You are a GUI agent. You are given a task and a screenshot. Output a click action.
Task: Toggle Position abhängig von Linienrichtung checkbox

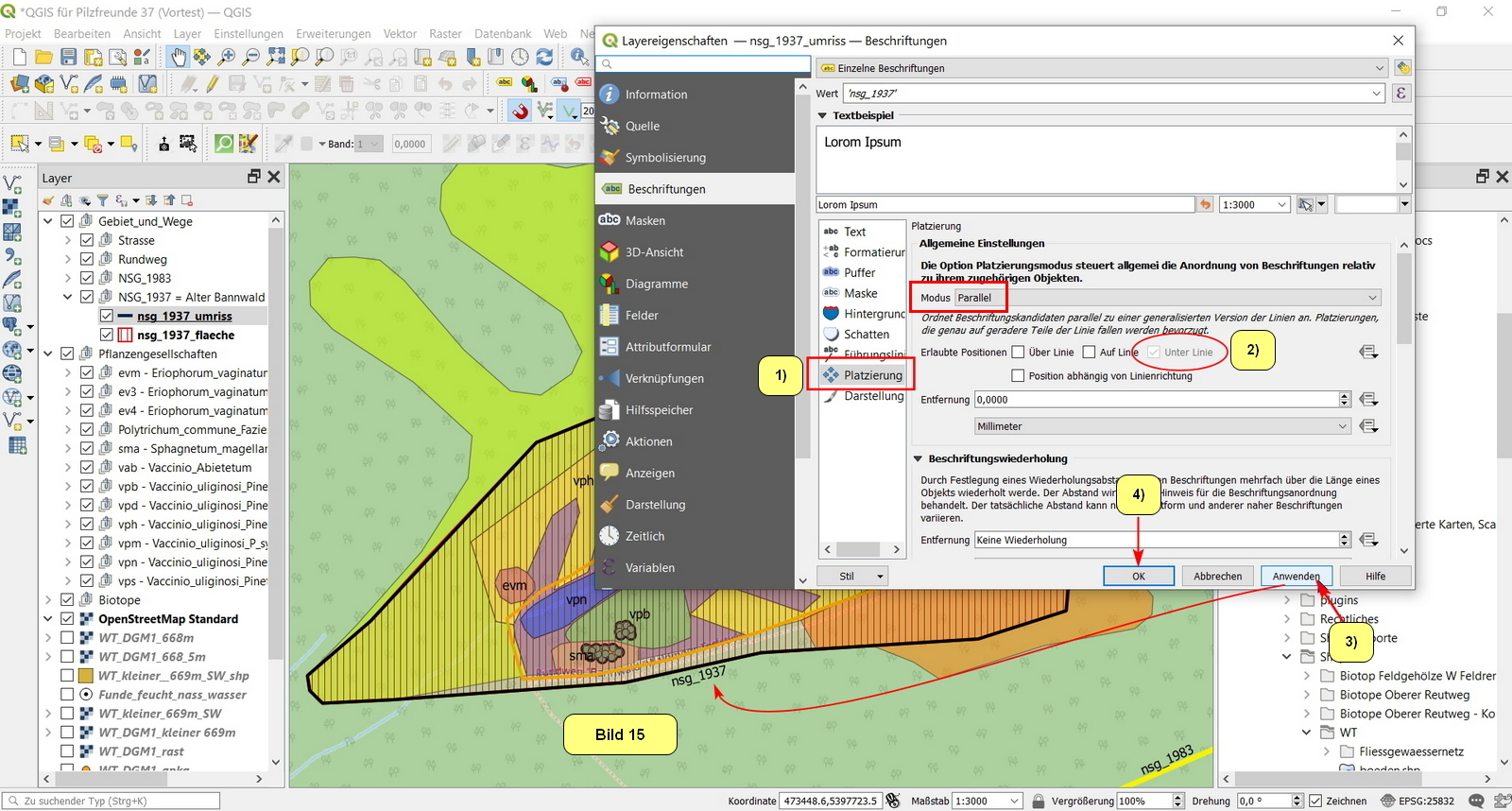pyautogui.click(x=1018, y=376)
